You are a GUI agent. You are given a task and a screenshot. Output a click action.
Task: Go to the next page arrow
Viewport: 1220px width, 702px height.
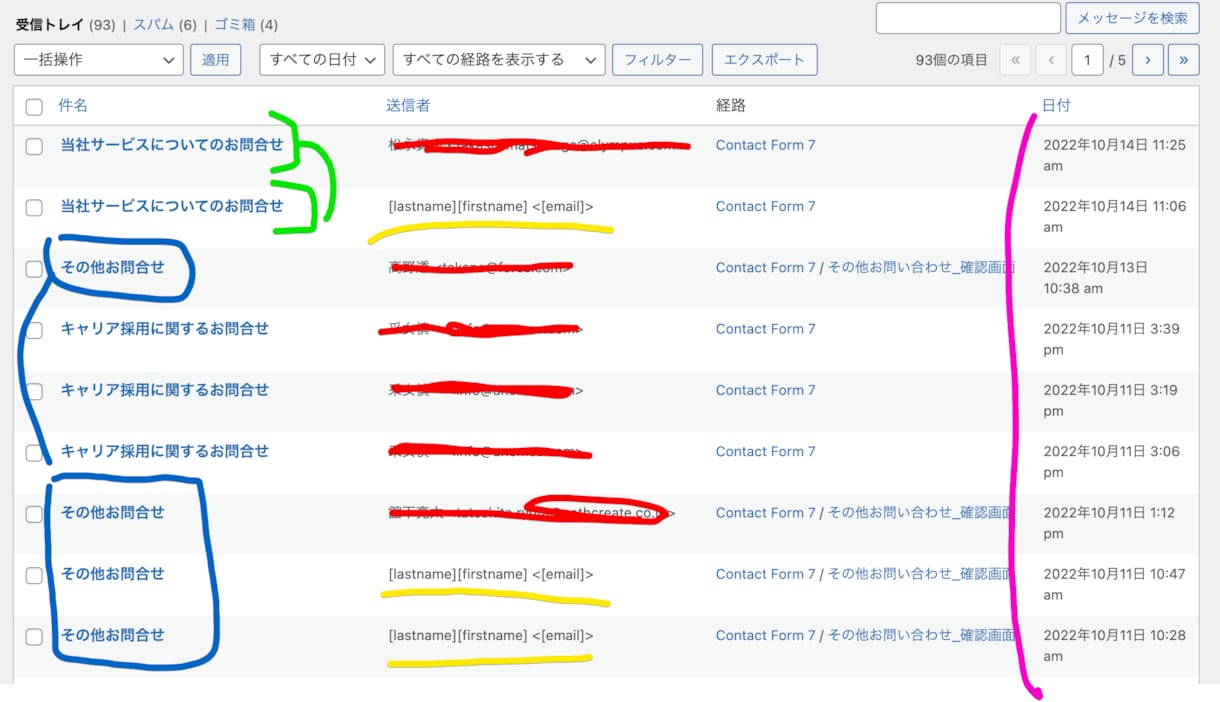(1147, 60)
